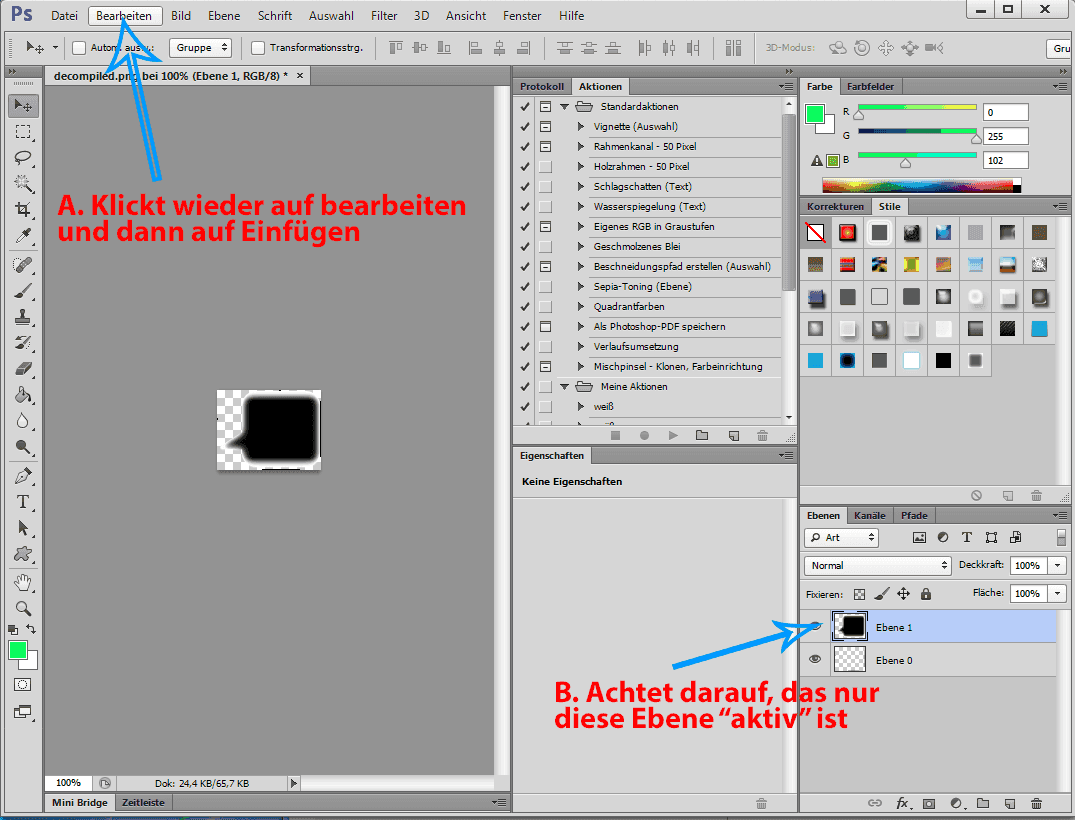Hide the Ebene 1 layer
Image resolution: width=1075 pixels, height=820 pixels.
point(815,626)
